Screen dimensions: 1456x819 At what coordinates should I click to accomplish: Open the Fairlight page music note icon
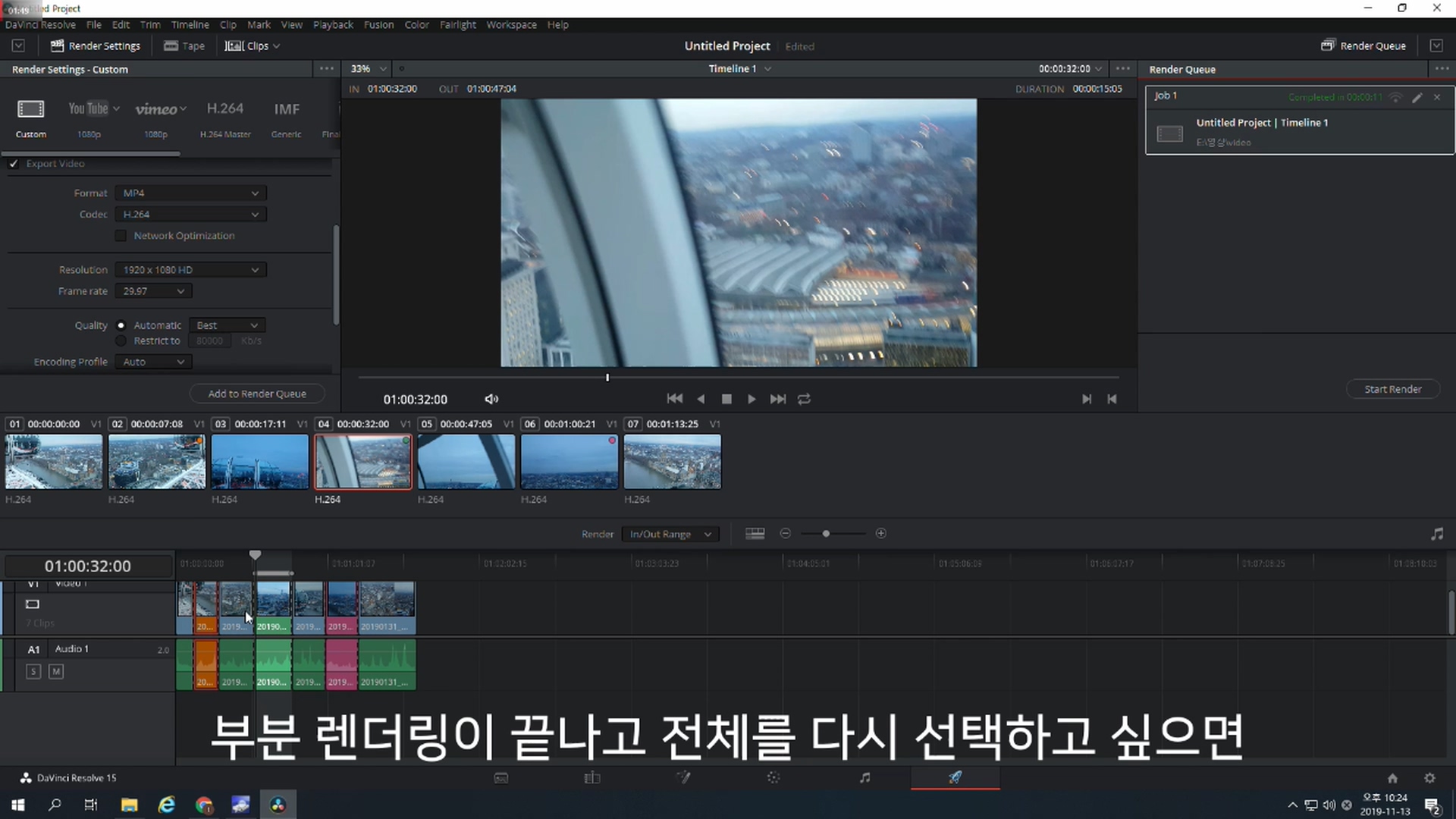(x=864, y=777)
